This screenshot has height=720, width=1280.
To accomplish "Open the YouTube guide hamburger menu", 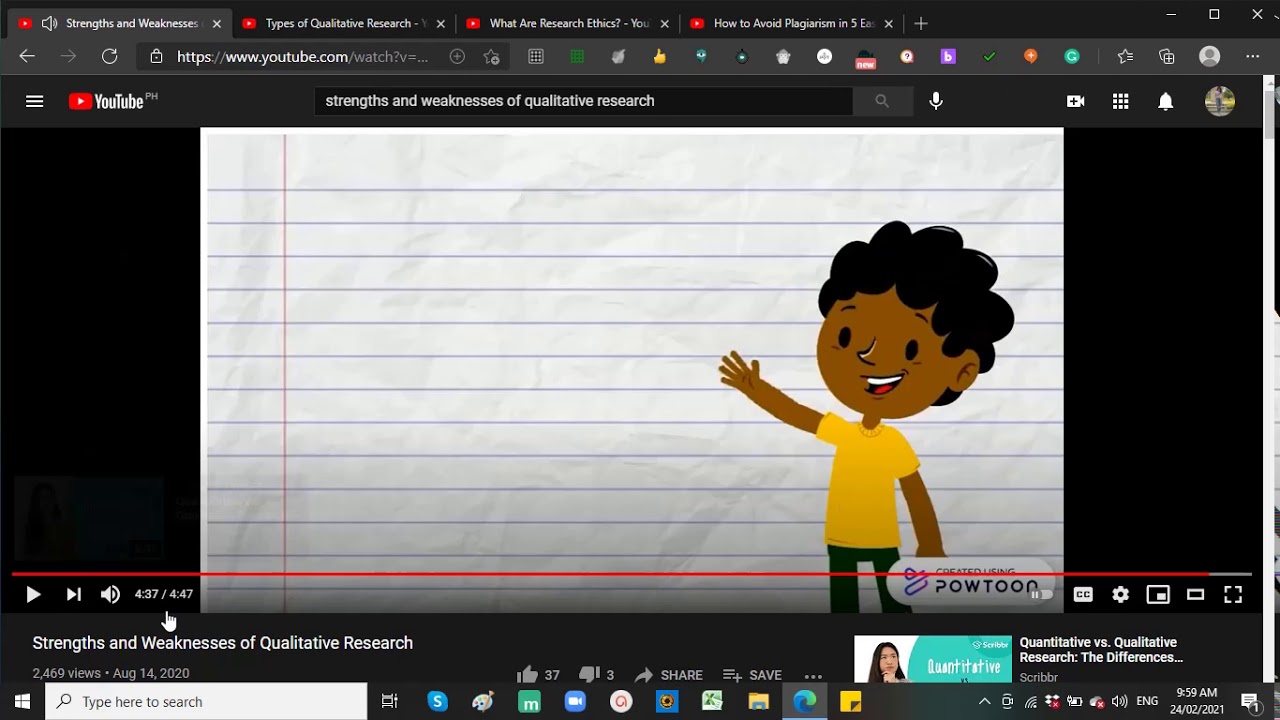I will click(x=34, y=101).
